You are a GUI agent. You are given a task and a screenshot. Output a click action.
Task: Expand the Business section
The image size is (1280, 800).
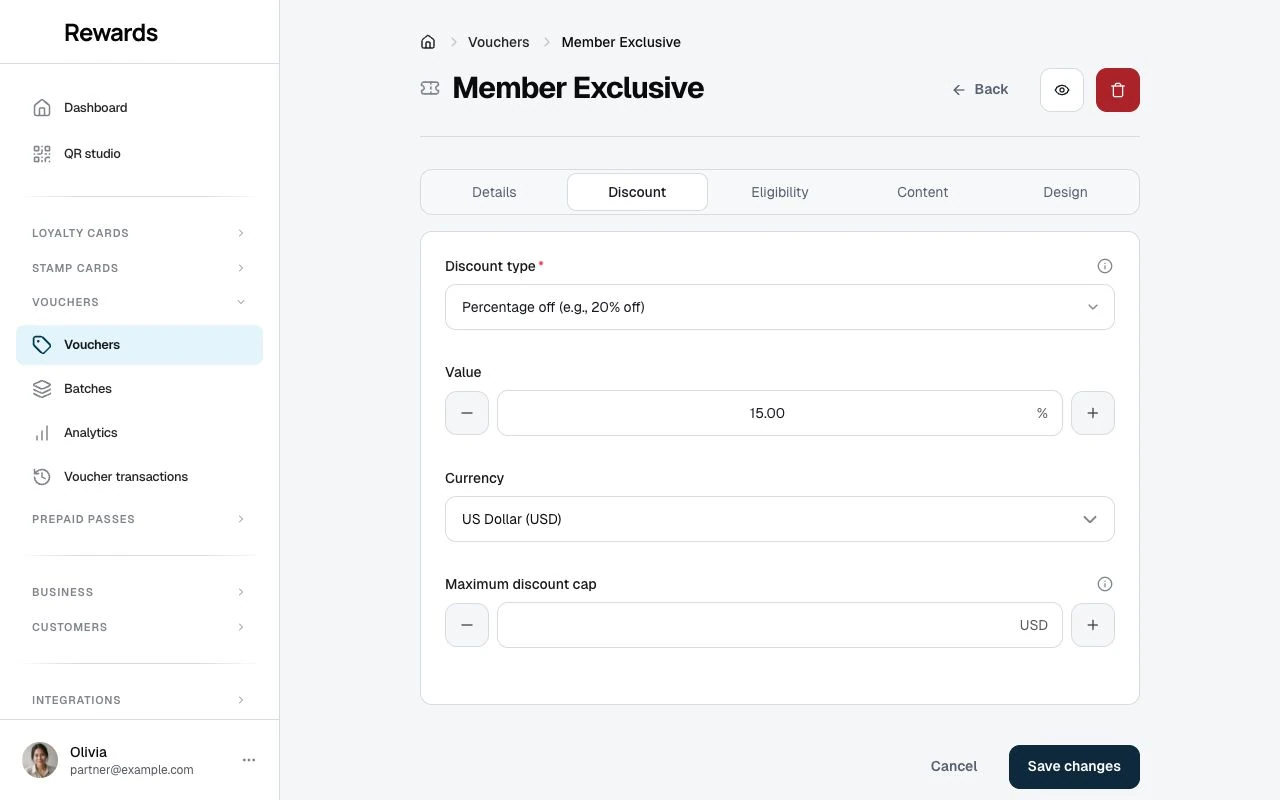139,592
